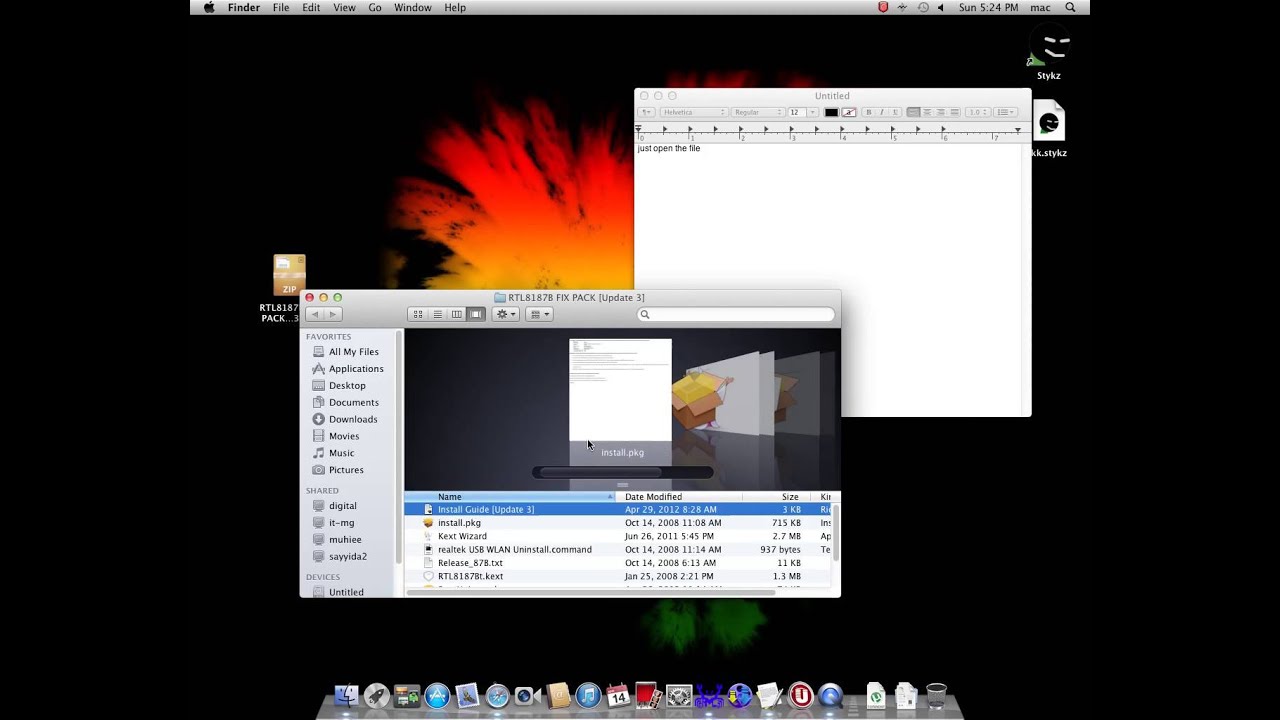Image resolution: width=1280 pixels, height=720 pixels.
Task: Toggle underline in TextEdit toolbar
Action: pyautogui.click(x=894, y=112)
